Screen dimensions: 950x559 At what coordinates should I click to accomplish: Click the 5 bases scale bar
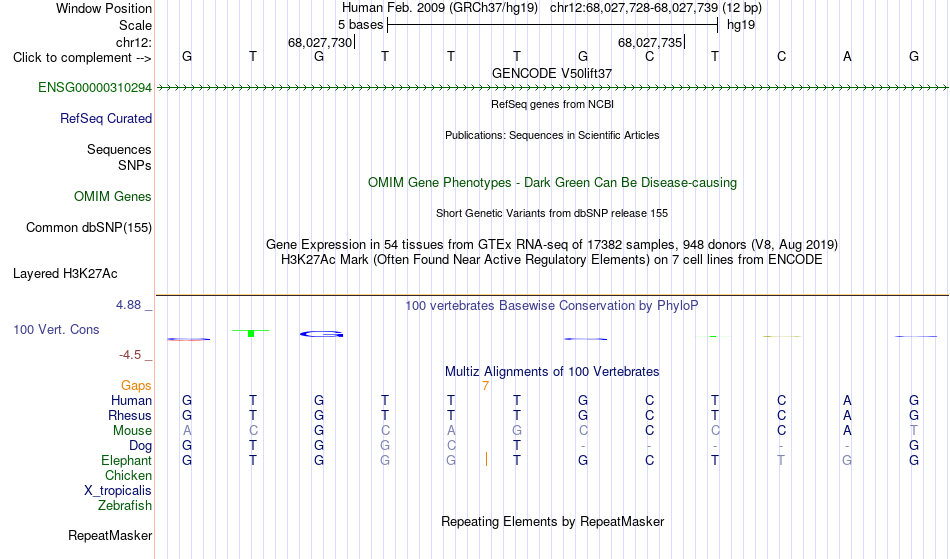[x=553, y=25]
